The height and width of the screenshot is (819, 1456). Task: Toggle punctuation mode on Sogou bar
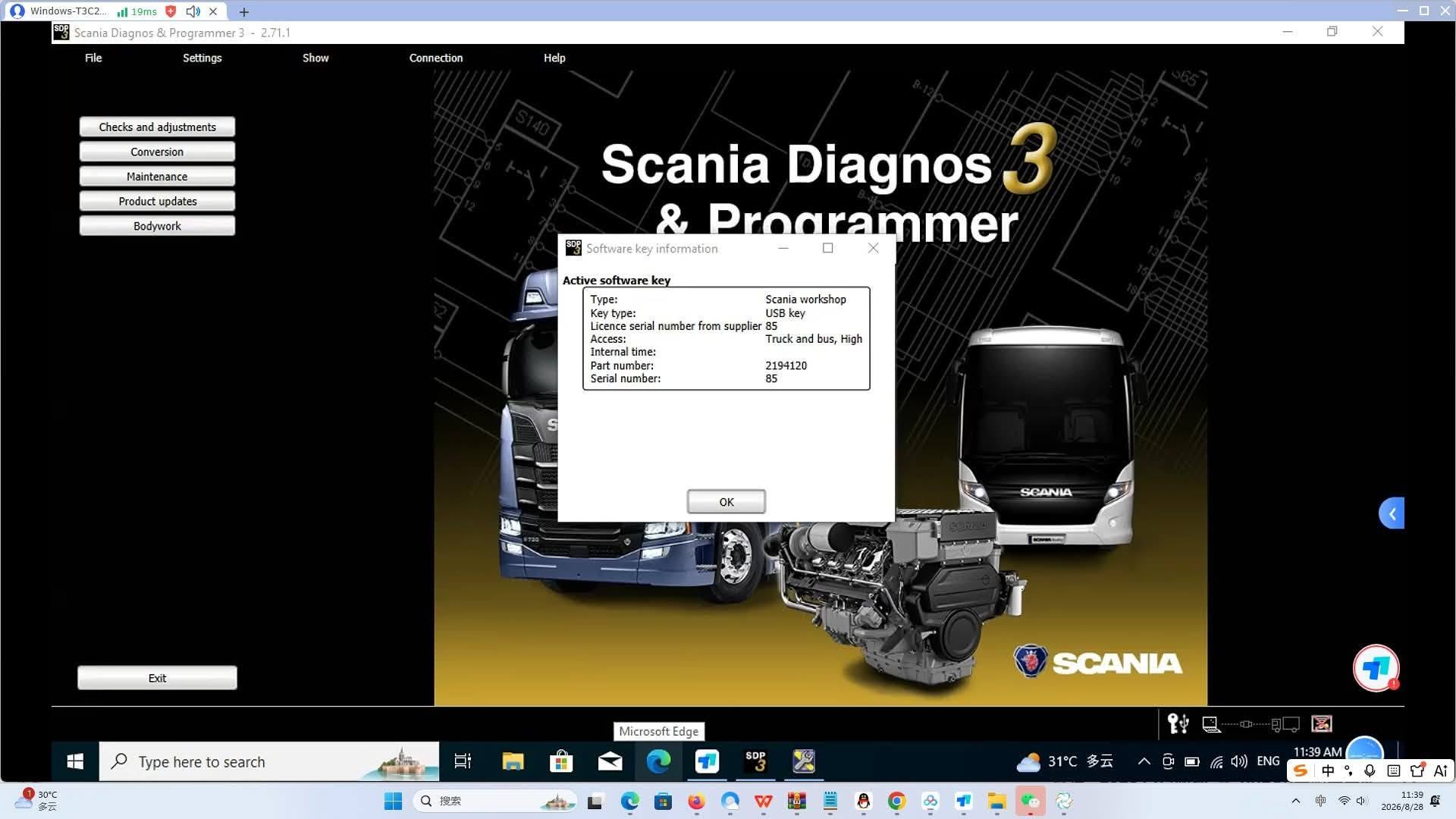pyautogui.click(x=1348, y=770)
